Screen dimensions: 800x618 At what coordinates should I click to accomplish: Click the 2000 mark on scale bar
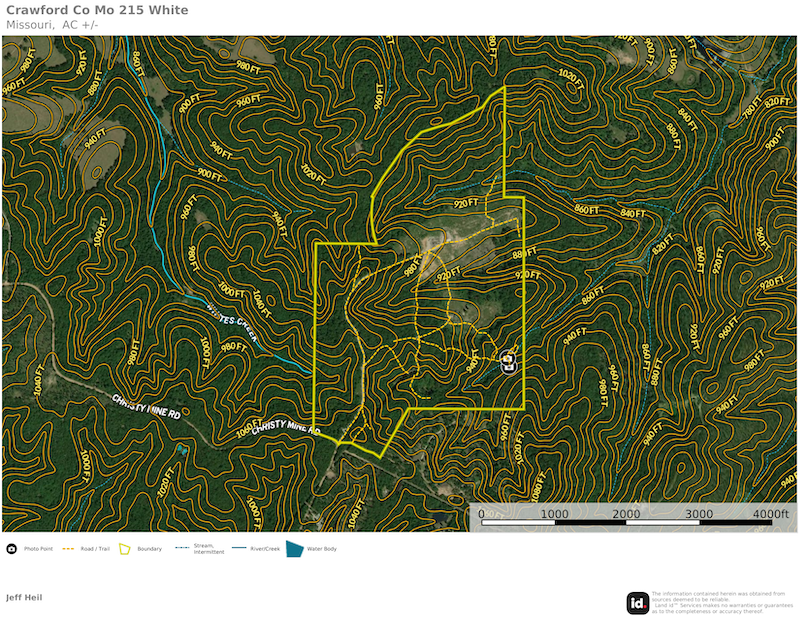[x=626, y=514]
